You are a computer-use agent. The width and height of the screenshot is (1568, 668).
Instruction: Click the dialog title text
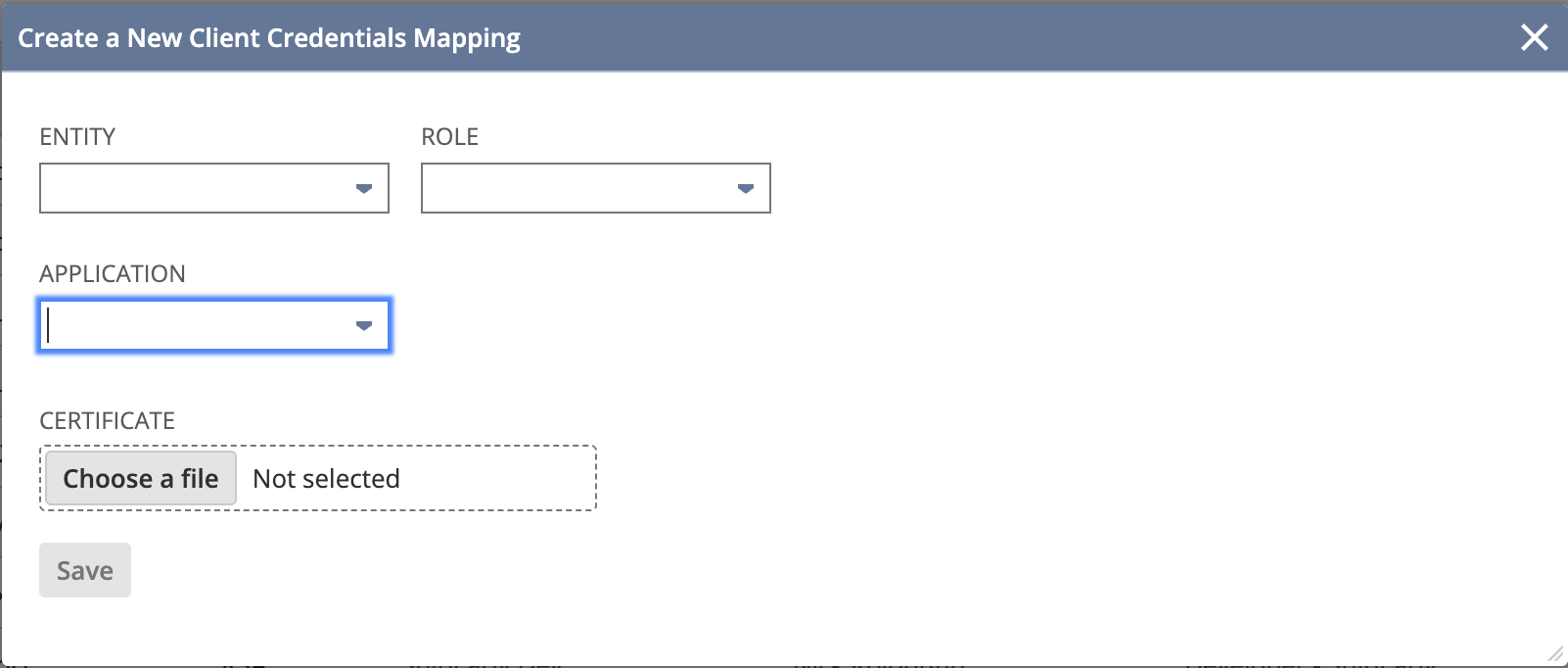click(269, 38)
